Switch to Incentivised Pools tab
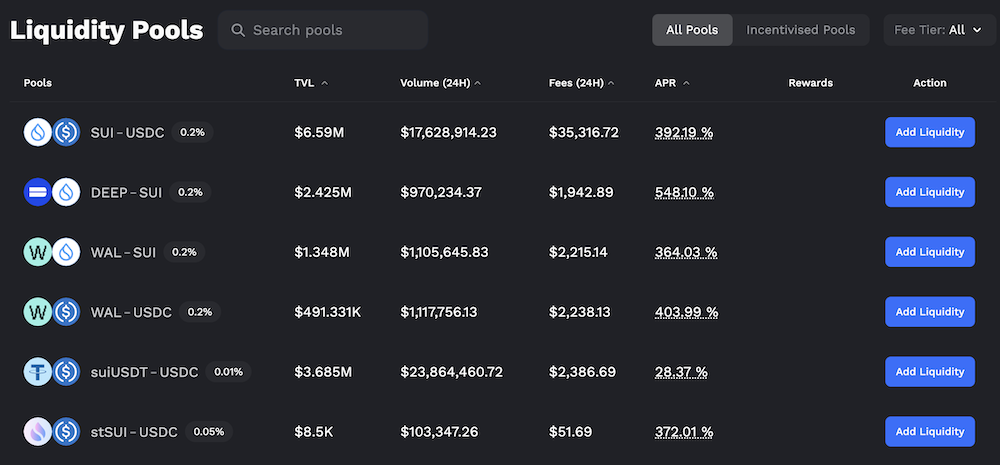Image resolution: width=1000 pixels, height=465 pixels. pos(800,30)
